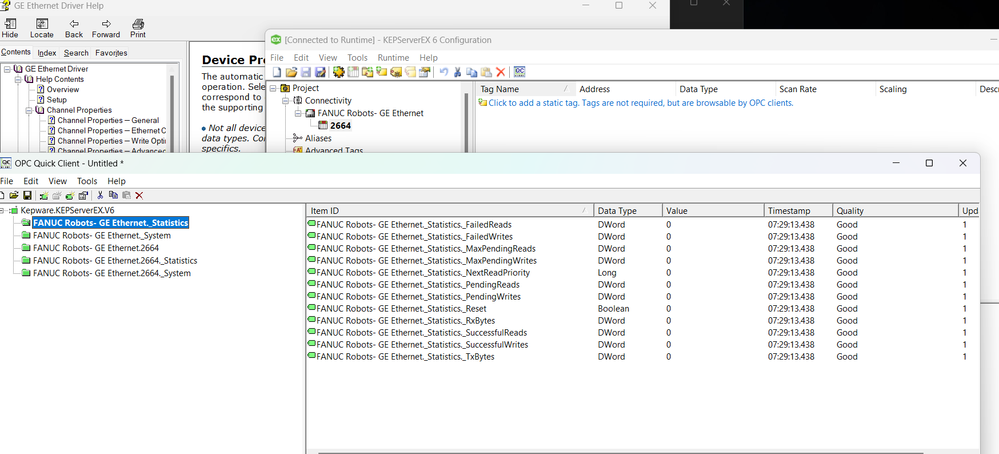Collapse Connectivity node in KEPServerEX tree

(x=286, y=101)
